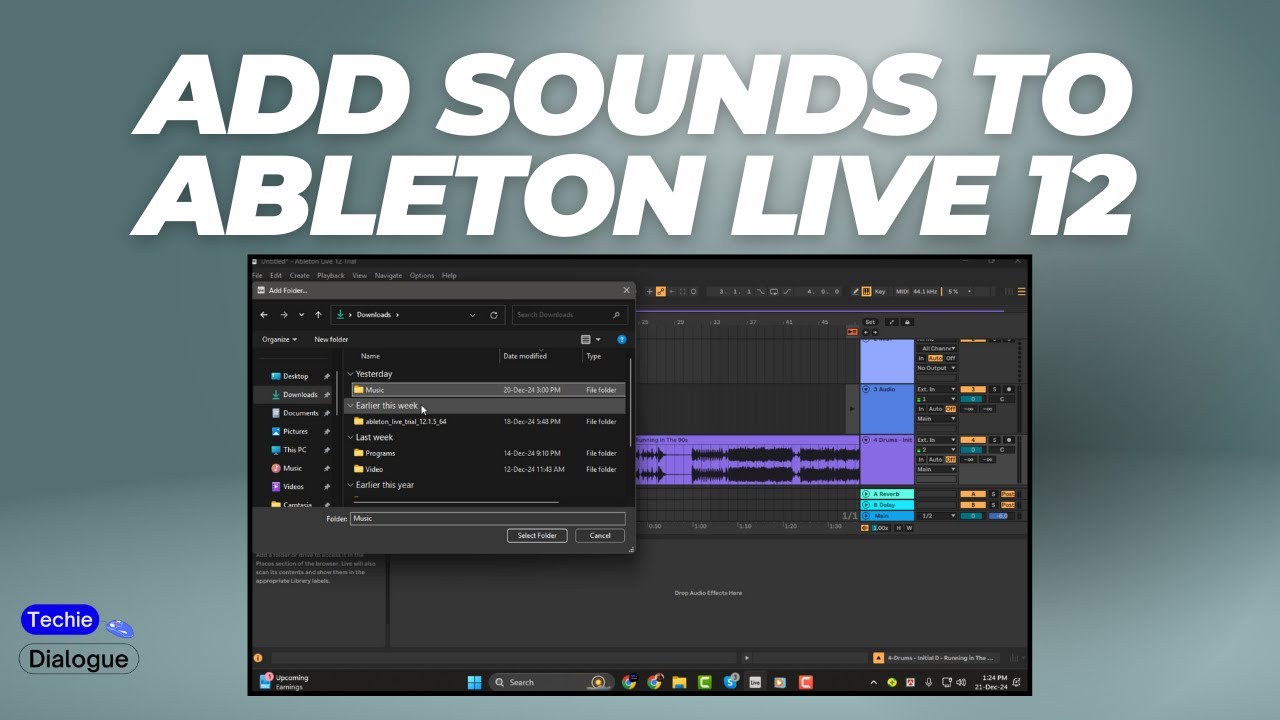
Task: Go back in the Add Folder dialog
Action: (x=264, y=314)
